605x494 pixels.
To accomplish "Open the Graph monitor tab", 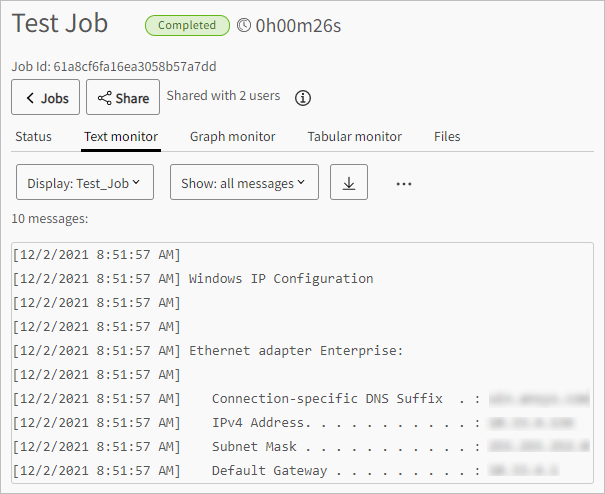I will click(233, 136).
